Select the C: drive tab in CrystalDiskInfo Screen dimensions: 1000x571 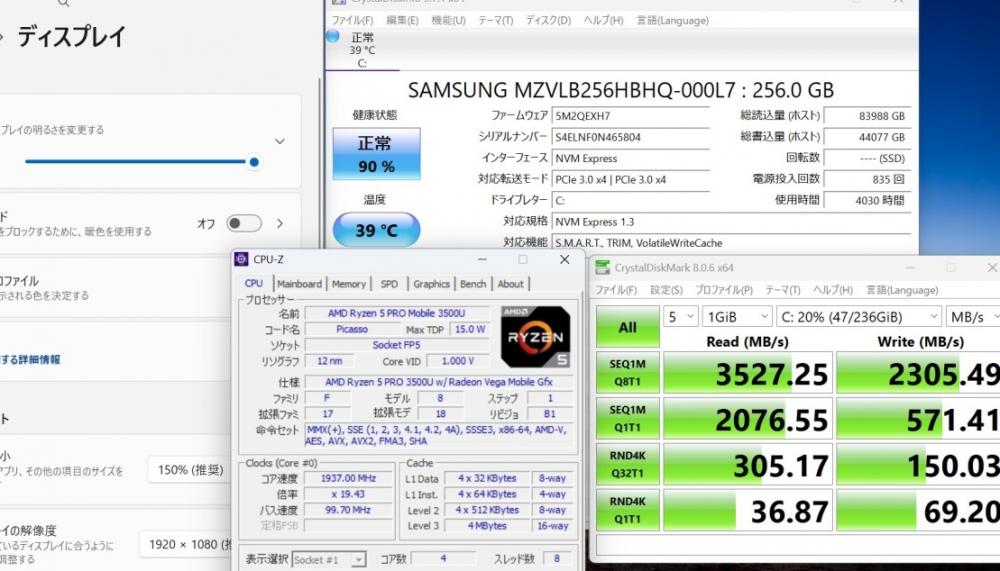[x=362, y=50]
